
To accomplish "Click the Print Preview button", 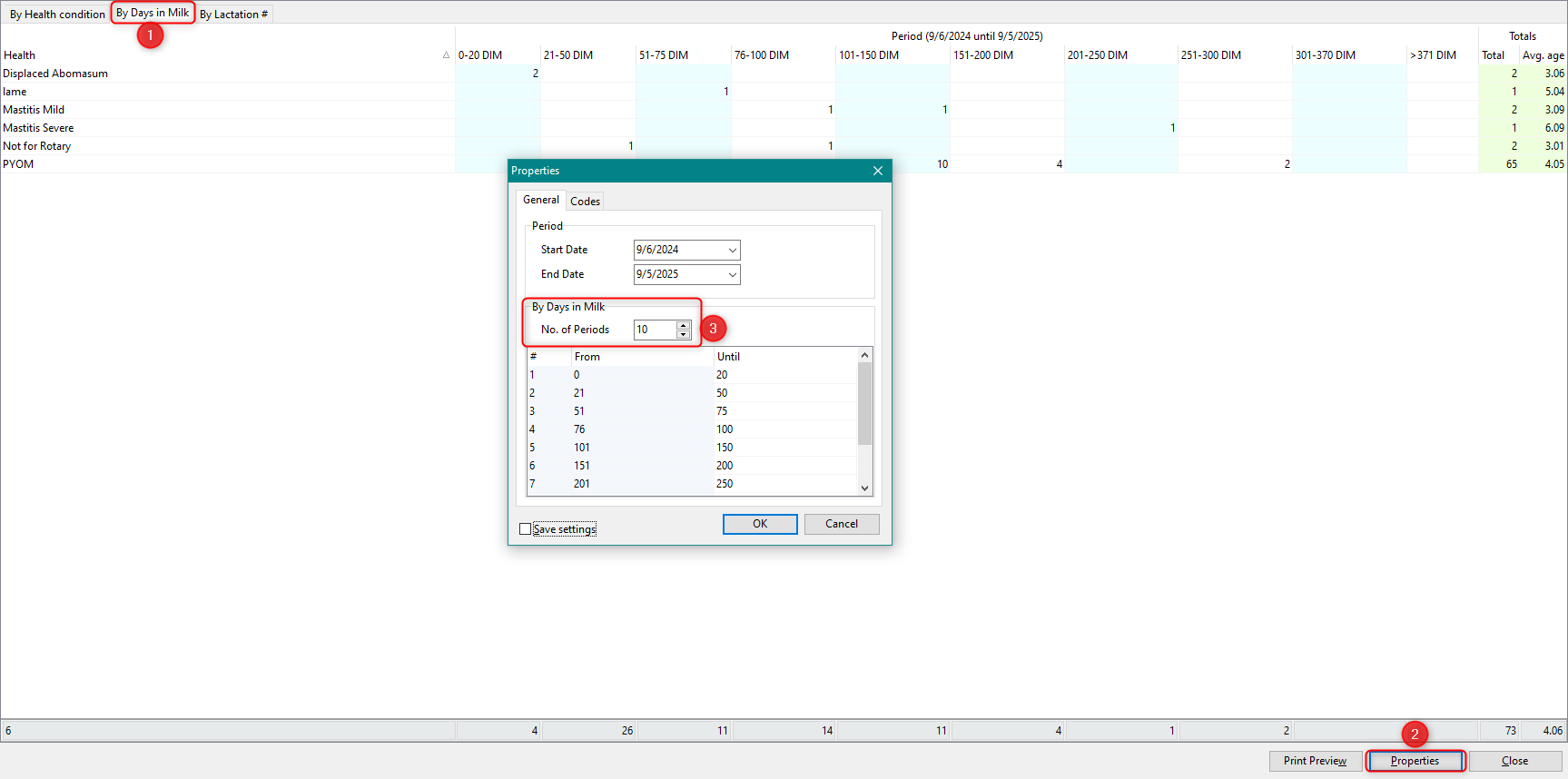I will pos(1315,761).
